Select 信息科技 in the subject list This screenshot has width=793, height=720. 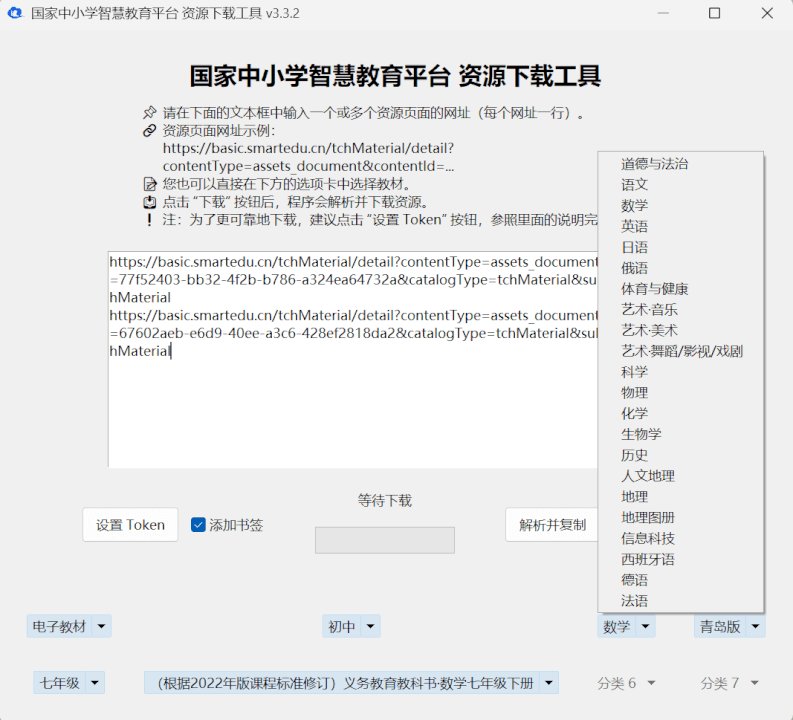click(680, 538)
